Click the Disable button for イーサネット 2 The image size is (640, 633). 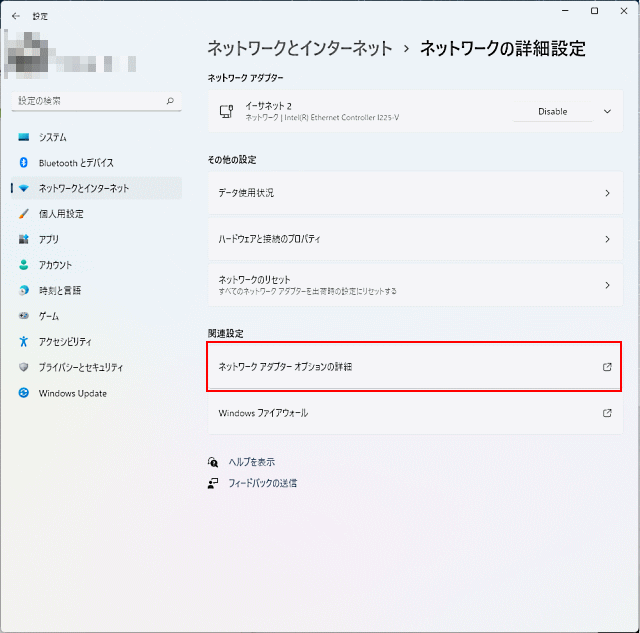(x=553, y=111)
